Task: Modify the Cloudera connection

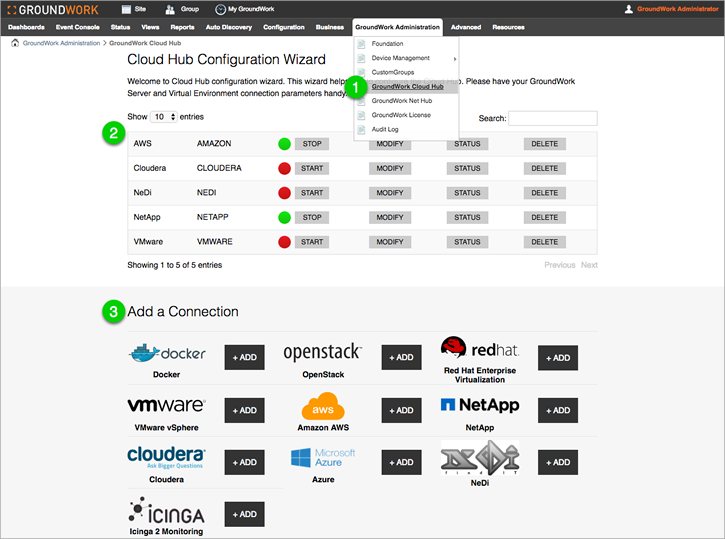Action: tap(390, 168)
